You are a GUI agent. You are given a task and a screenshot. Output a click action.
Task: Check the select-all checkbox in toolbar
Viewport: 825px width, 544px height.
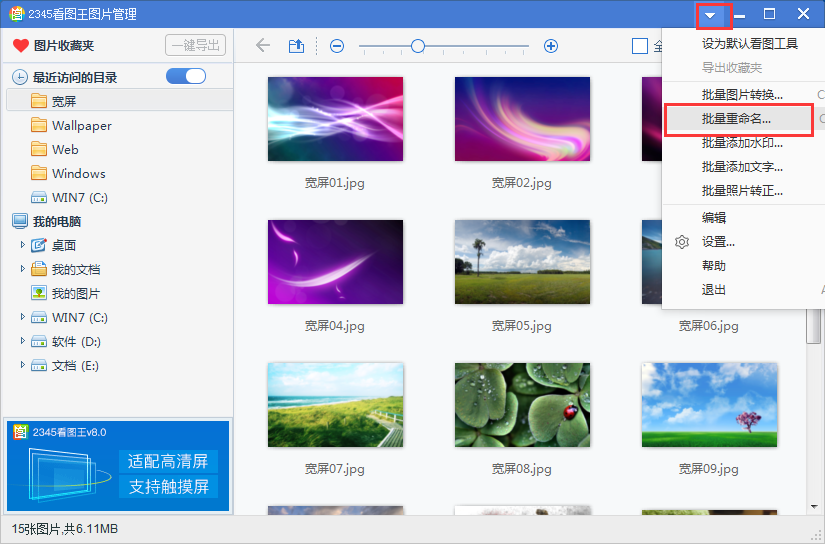pyautogui.click(x=640, y=46)
